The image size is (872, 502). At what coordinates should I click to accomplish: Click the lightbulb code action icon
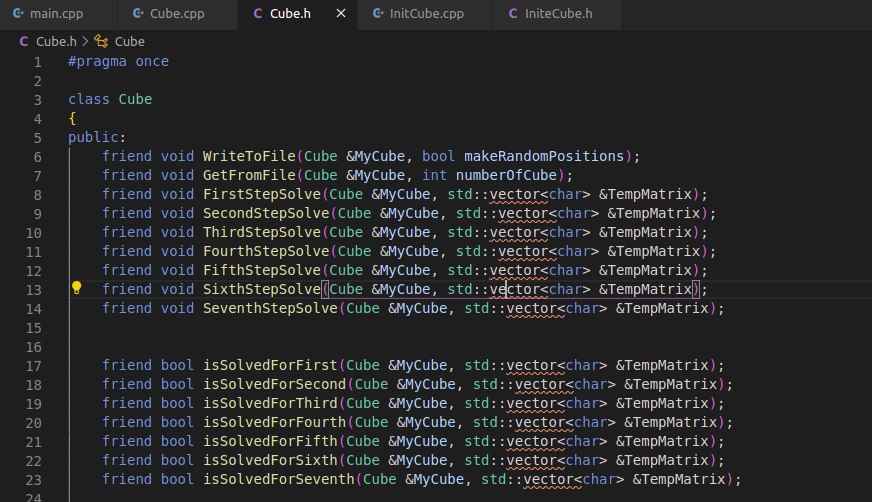(76, 289)
